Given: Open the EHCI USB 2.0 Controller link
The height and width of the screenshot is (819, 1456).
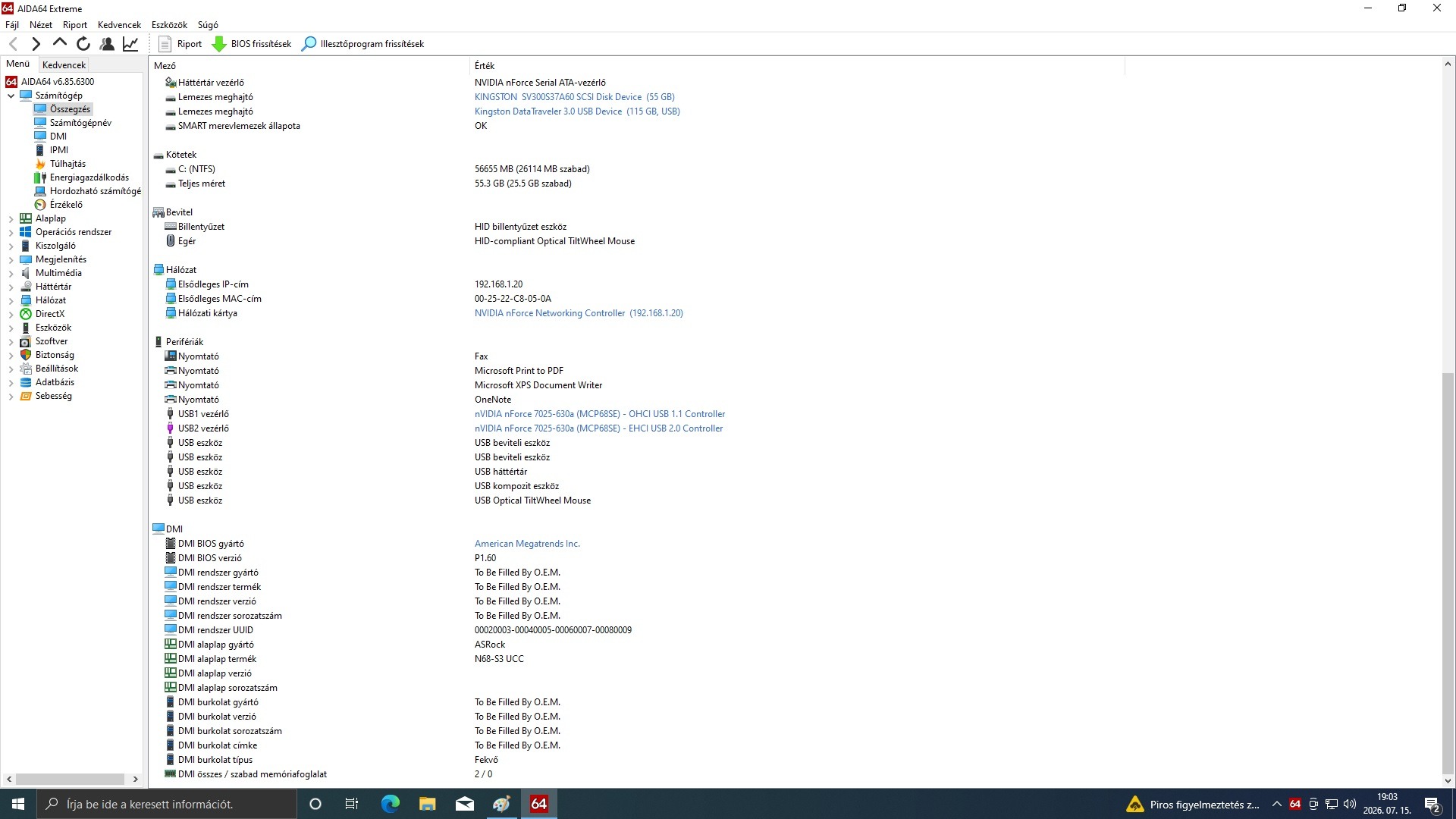Looking at the screenshot, I should pyautogui.click(x=598, y=428).
